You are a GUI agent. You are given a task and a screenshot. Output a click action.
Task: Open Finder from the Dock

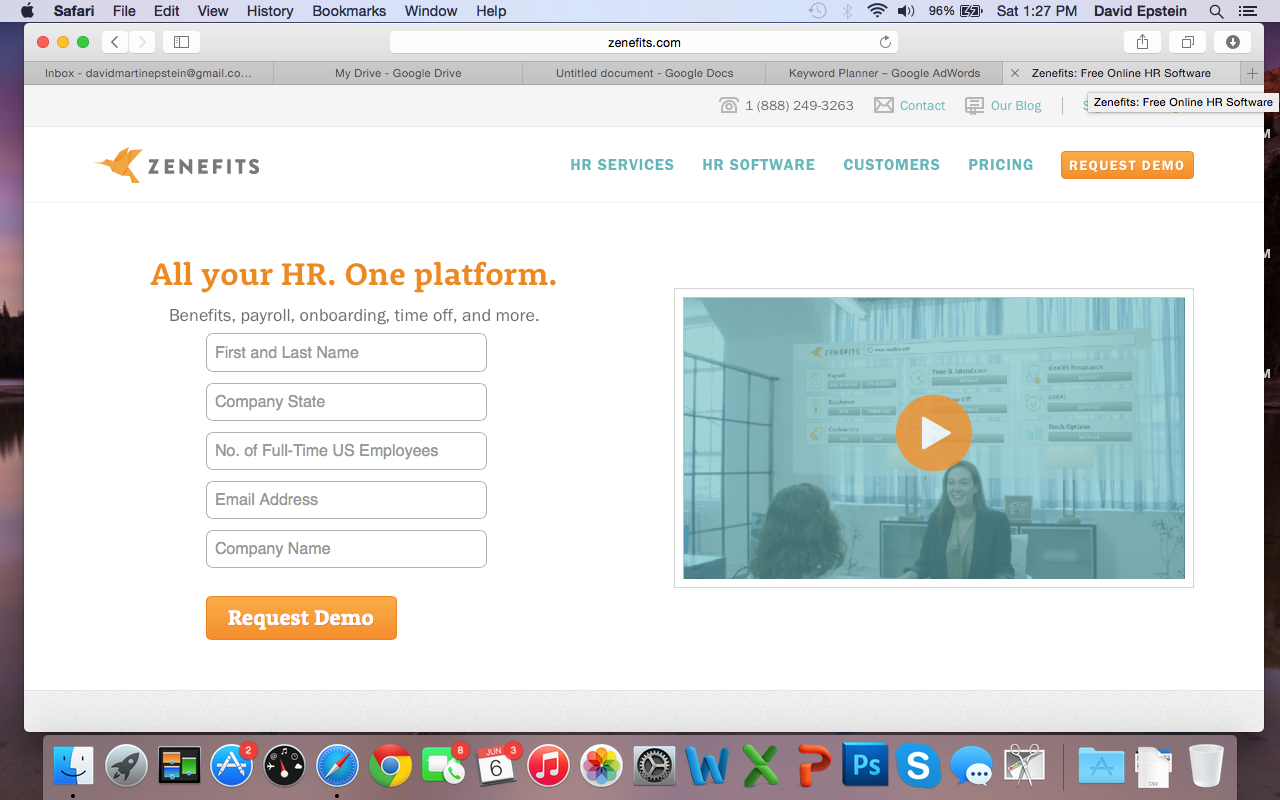click(73, 767)
